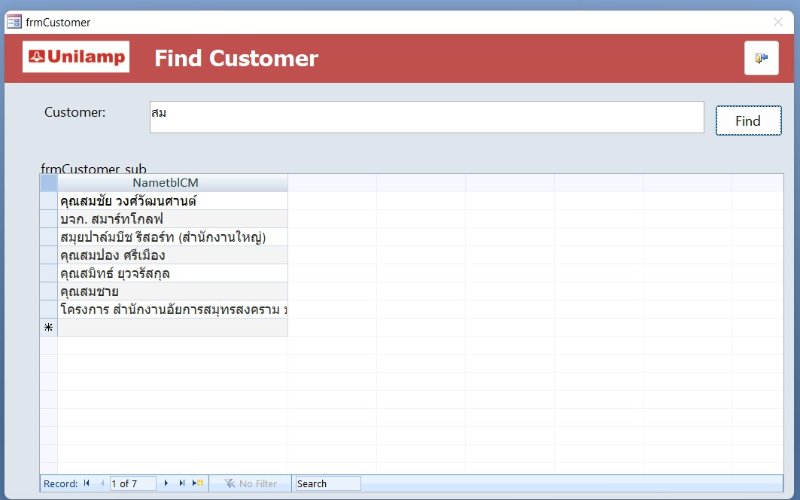Click the คุณสมชาย customer row
Viewport: 800px width, 500px height.
(x=89, y=291)
